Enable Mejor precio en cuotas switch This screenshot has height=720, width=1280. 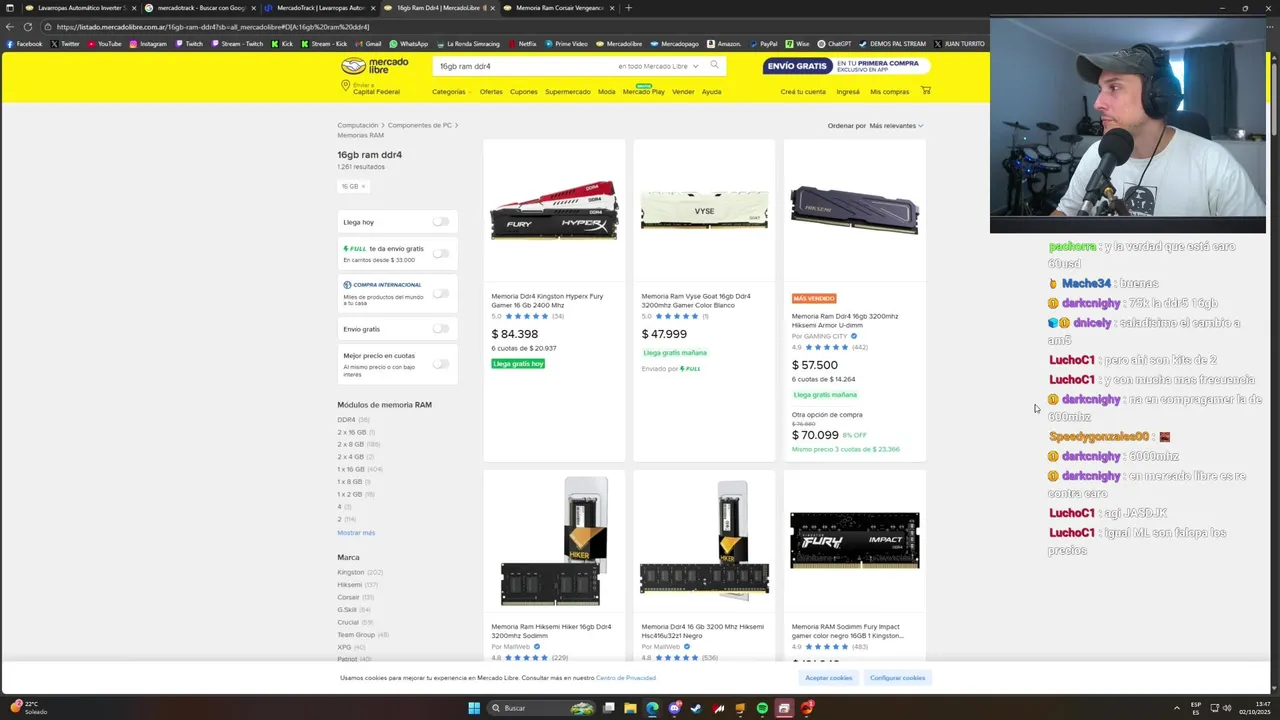(440, 364)
